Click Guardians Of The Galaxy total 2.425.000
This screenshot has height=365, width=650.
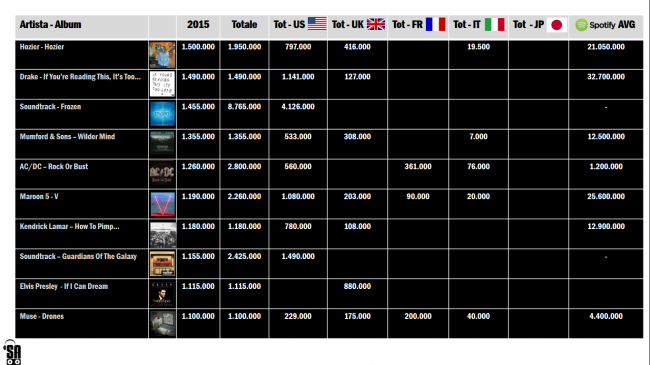point(244,256)
